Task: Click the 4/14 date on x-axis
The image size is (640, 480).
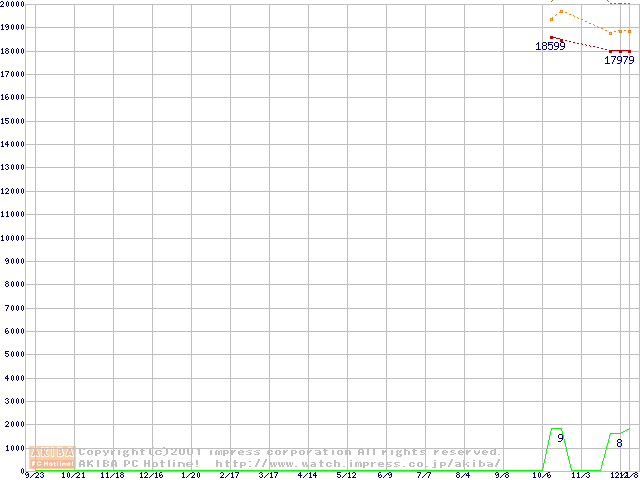Action: [307, 476]
